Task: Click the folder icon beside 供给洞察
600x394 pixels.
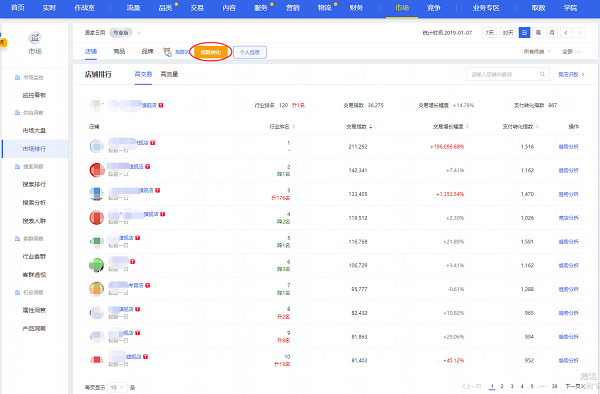Action: [17, 112]
